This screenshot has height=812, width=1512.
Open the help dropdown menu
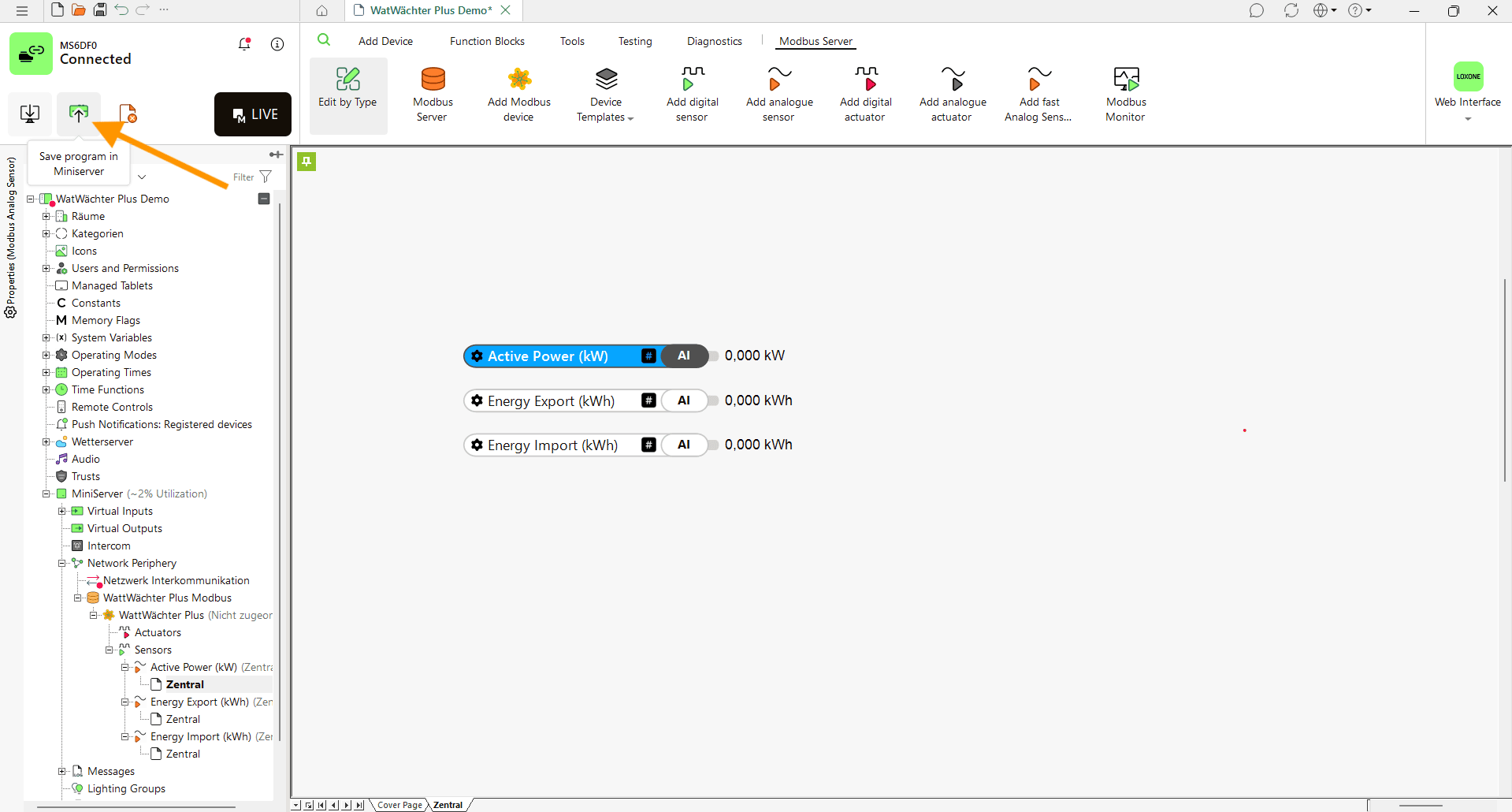(1360, 10)
